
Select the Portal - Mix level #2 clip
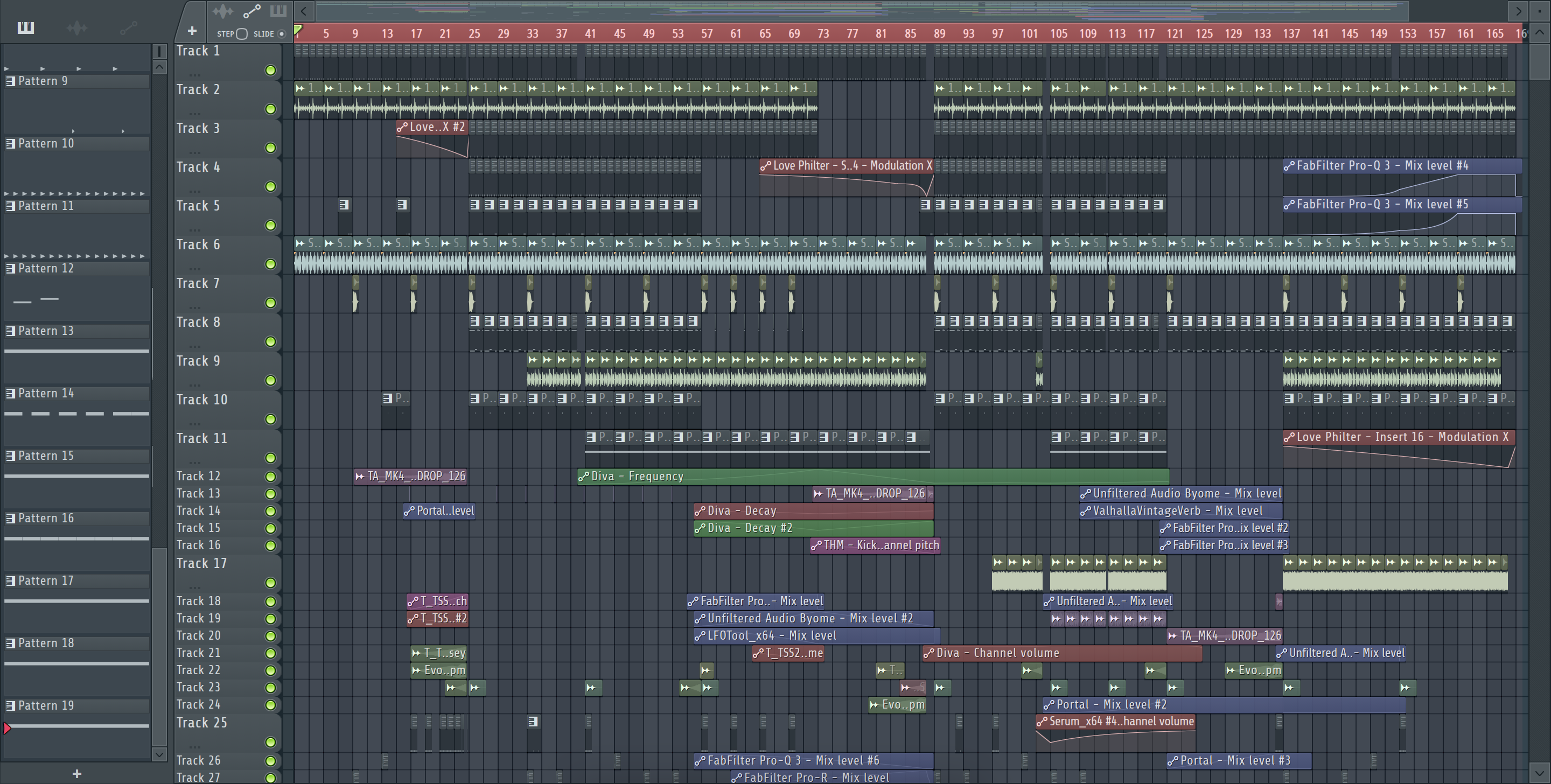1224,704
